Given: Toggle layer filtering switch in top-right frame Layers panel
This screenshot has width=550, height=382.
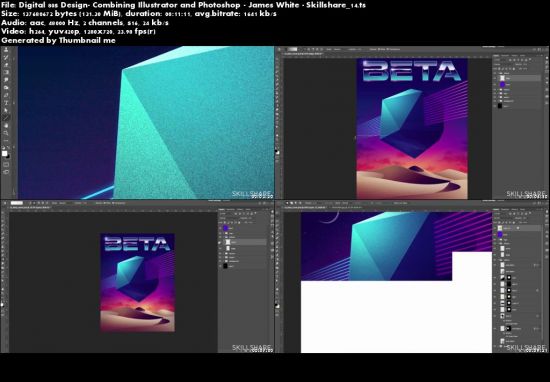Looking at the screenshot, I should (x=530, y=59).
